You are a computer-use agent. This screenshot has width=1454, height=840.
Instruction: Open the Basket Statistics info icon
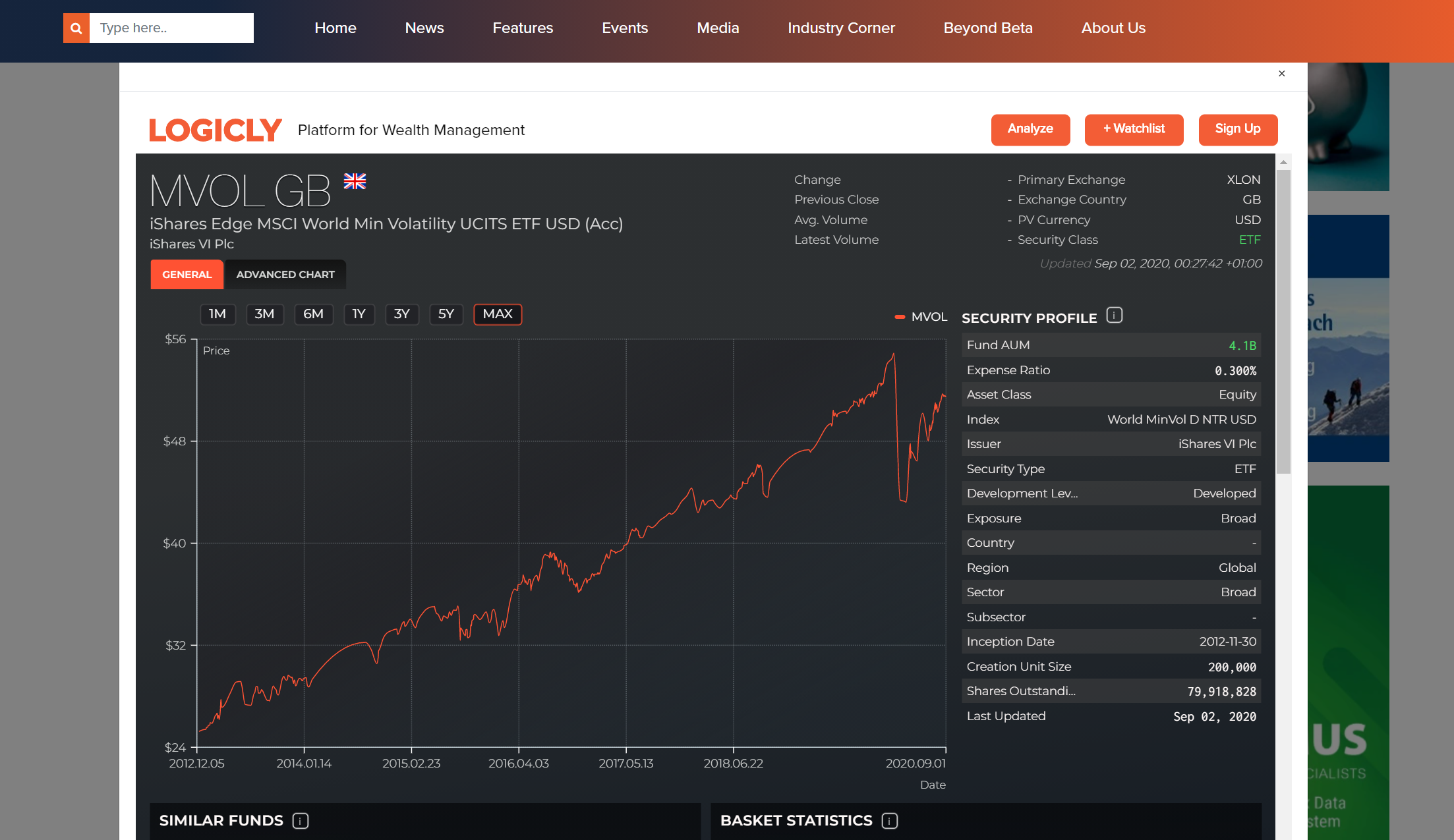coord(890,821)
